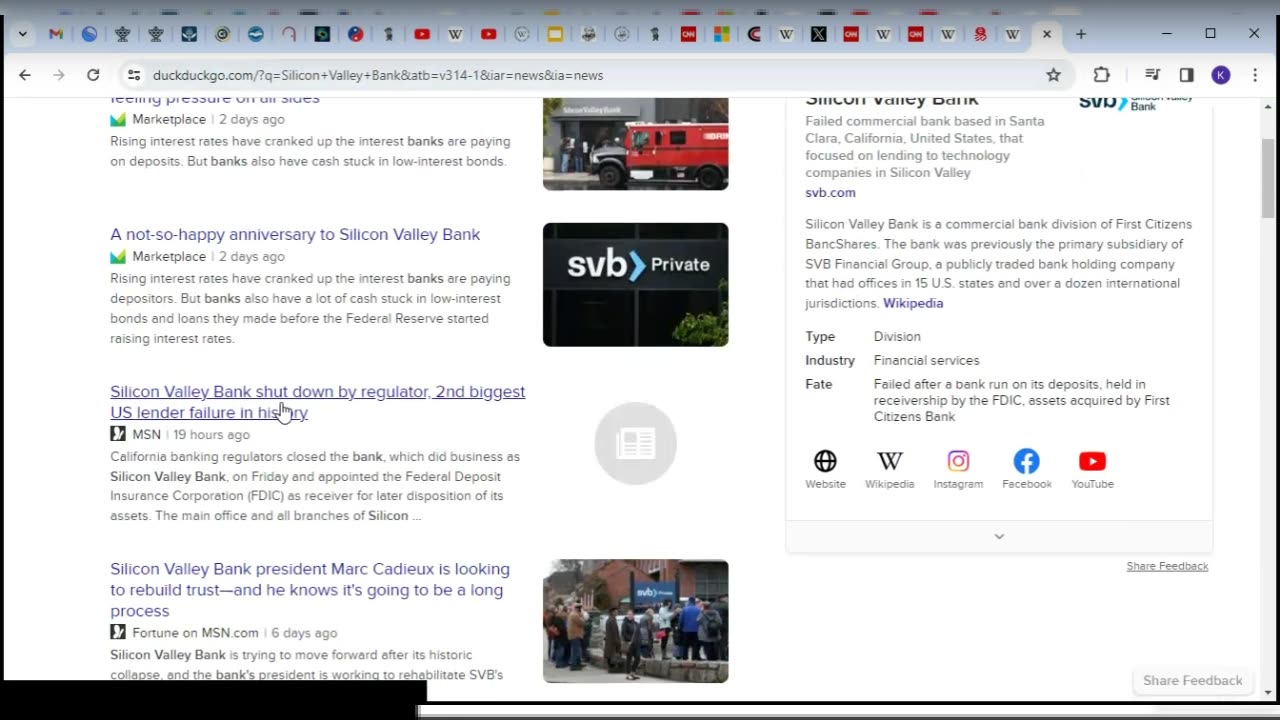Open 'A not-so-happy anniversary to Silicon Valley Bank'
This screenshot has height=720, width=1280.
[x=295, y=234]
